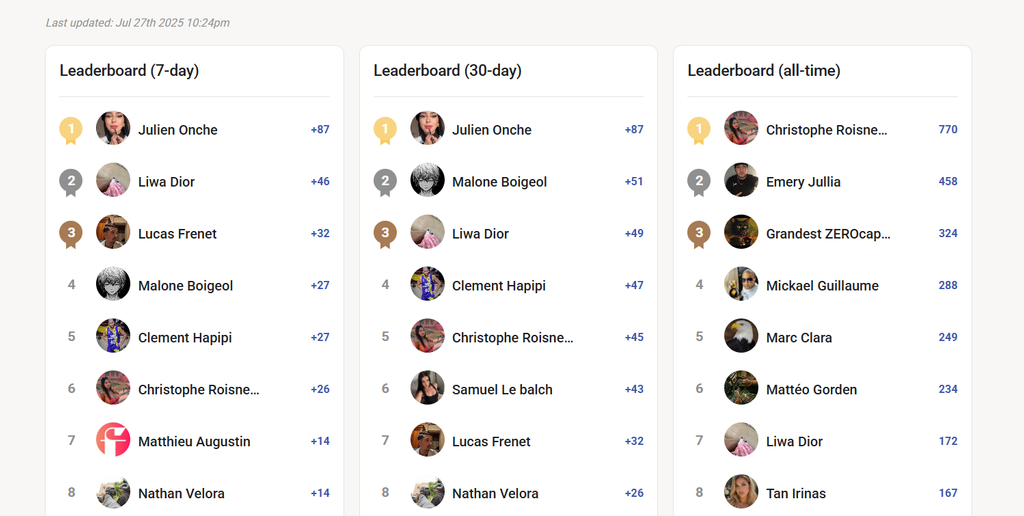Click the bronze rank 3 medal in all-time leaderboard
The height and width of the screenshot is (516, 1024).
(699, 234)
